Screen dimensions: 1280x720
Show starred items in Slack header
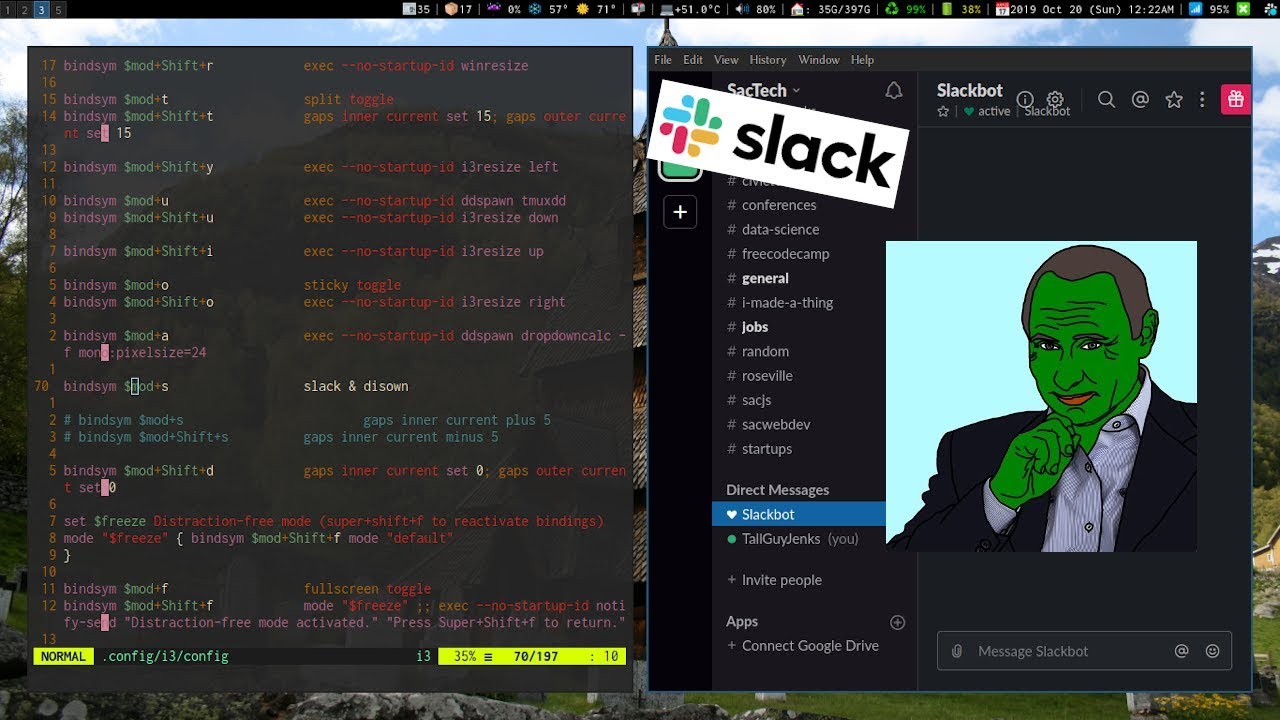1174,99
